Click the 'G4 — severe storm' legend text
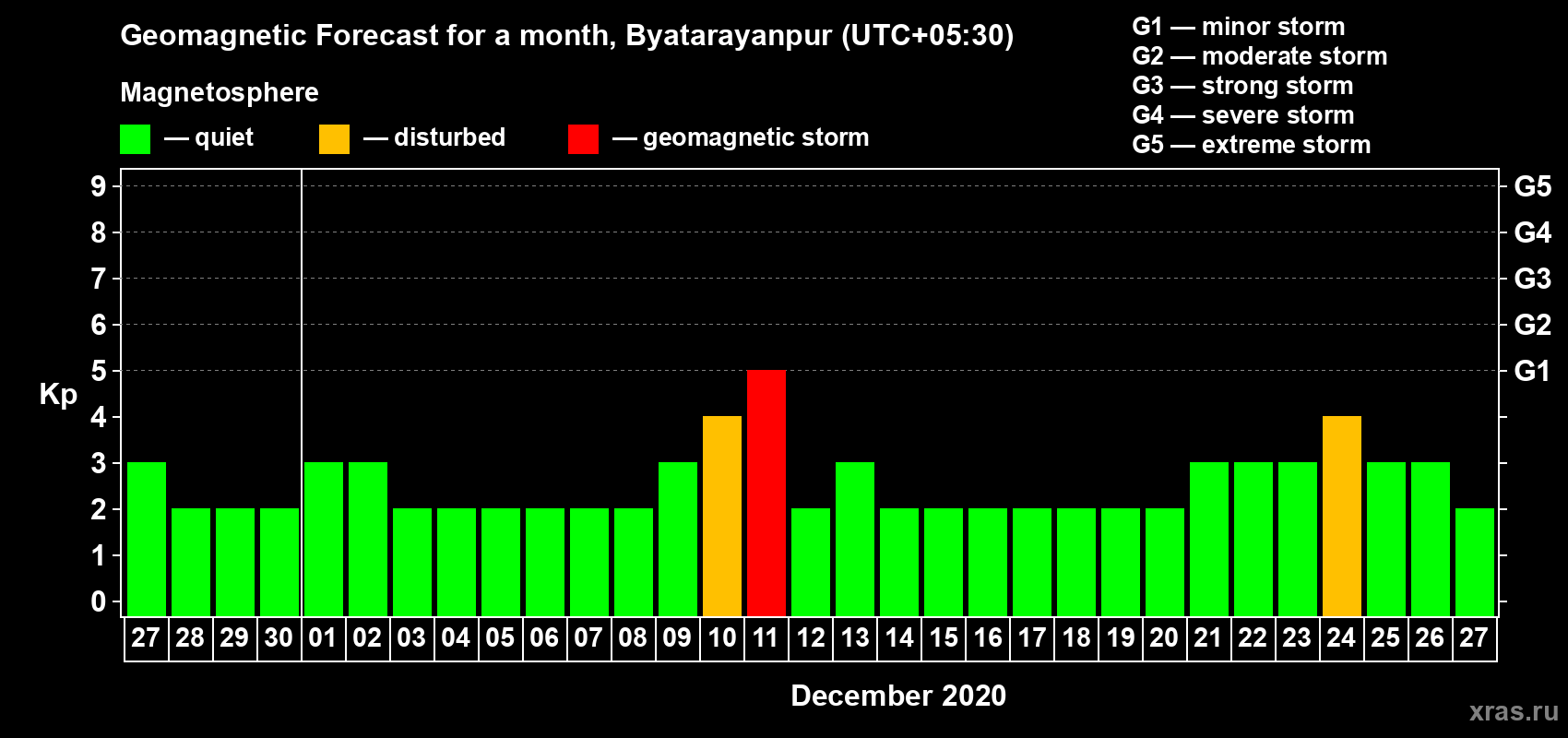The image size is (1568, 738). [x=1243, y=115]
